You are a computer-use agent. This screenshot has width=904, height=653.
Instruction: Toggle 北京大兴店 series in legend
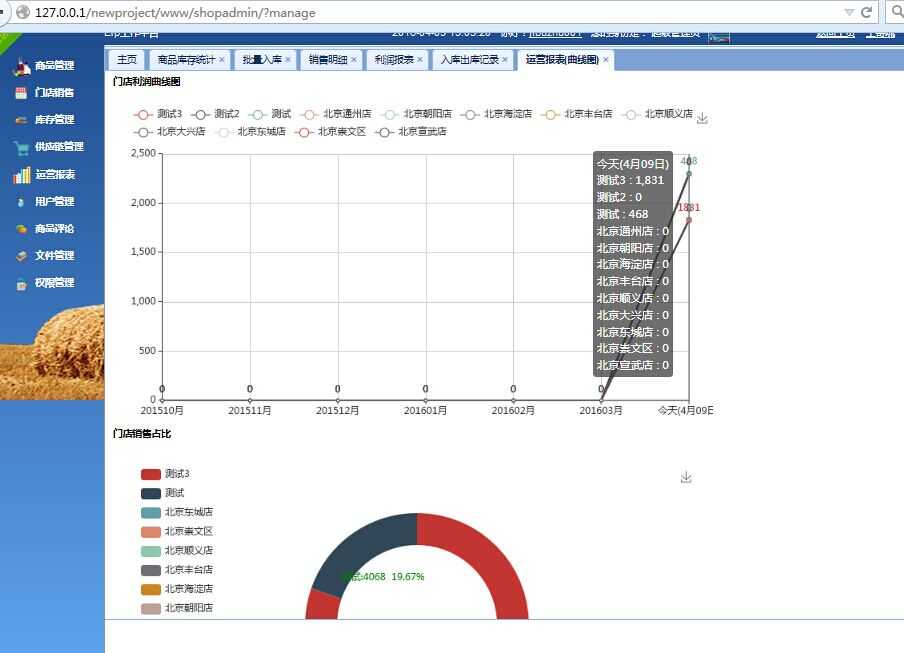170,131
